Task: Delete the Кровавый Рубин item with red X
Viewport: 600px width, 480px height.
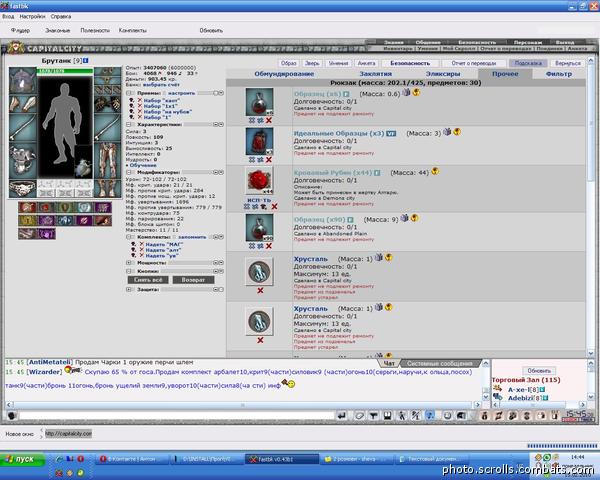Action: [274, 207]
